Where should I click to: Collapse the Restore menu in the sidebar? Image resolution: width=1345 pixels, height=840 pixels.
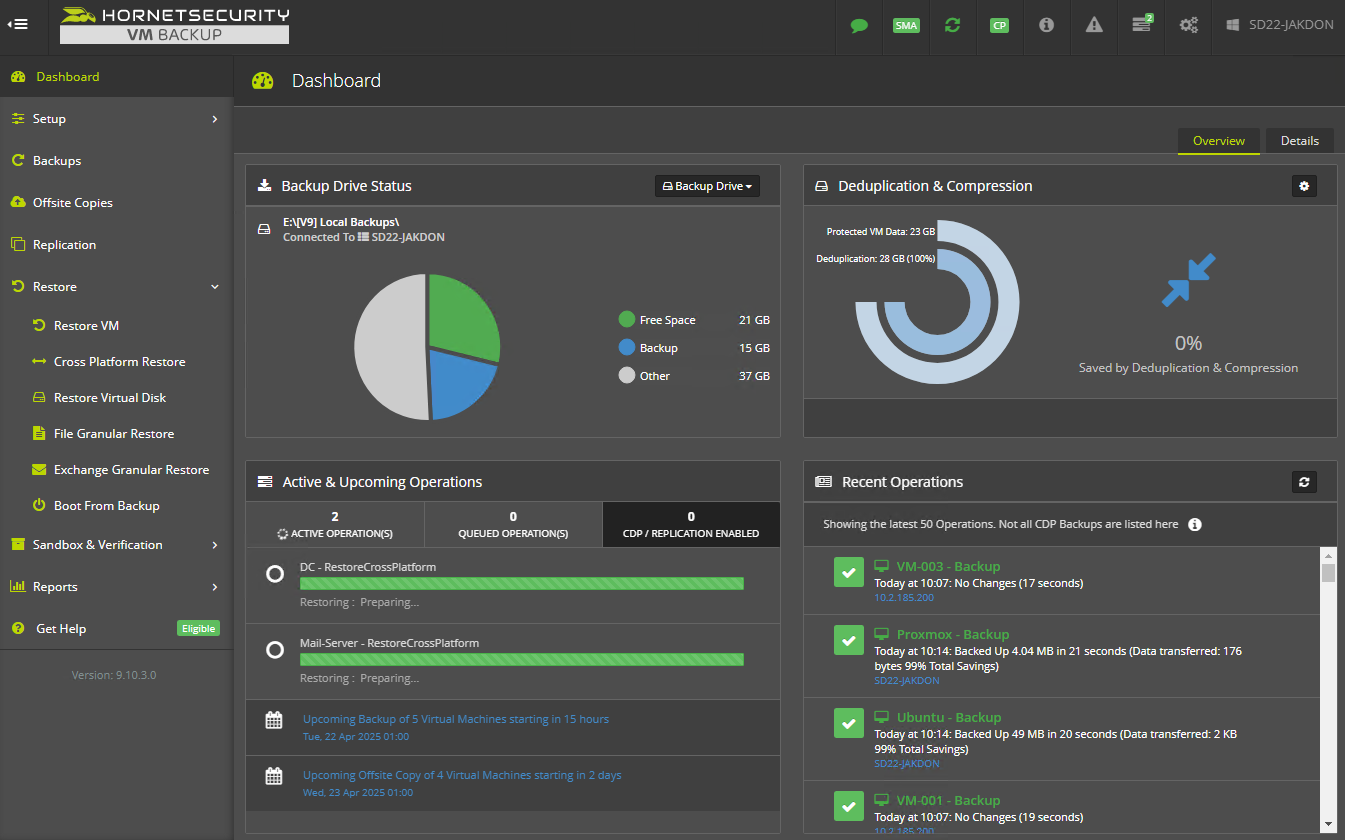tap(116, 287)
